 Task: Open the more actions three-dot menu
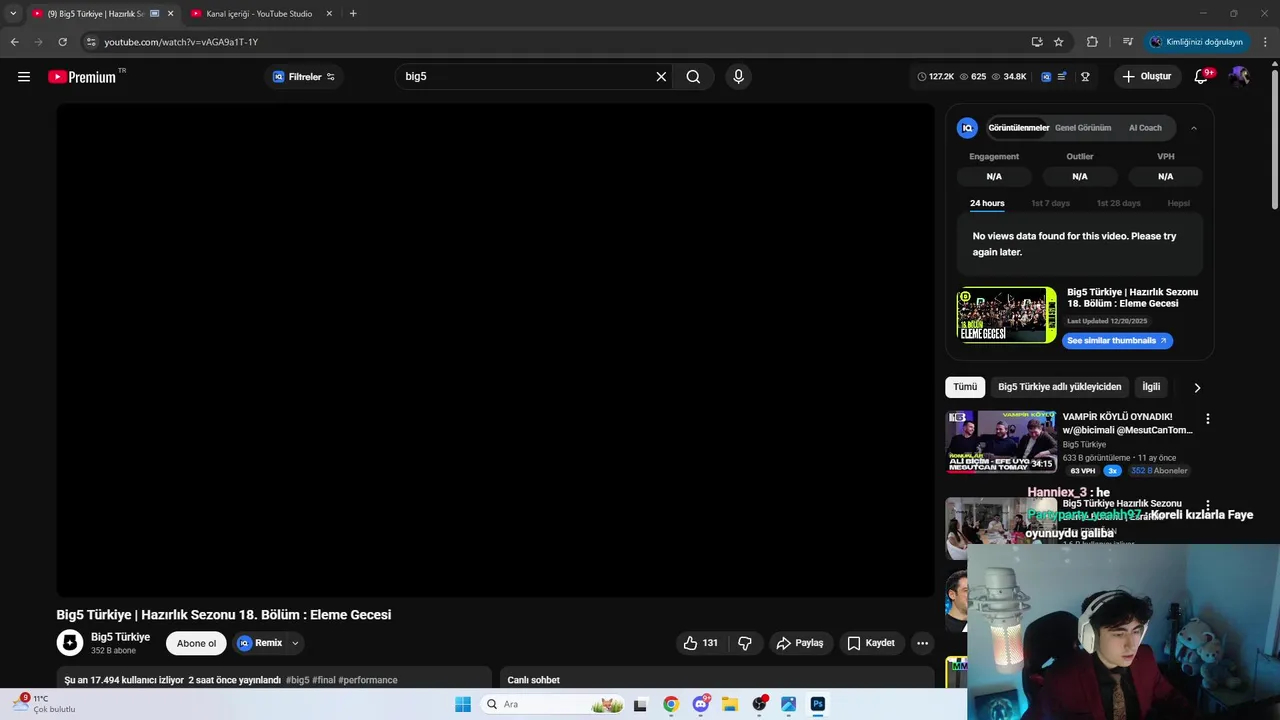(922, 643)
